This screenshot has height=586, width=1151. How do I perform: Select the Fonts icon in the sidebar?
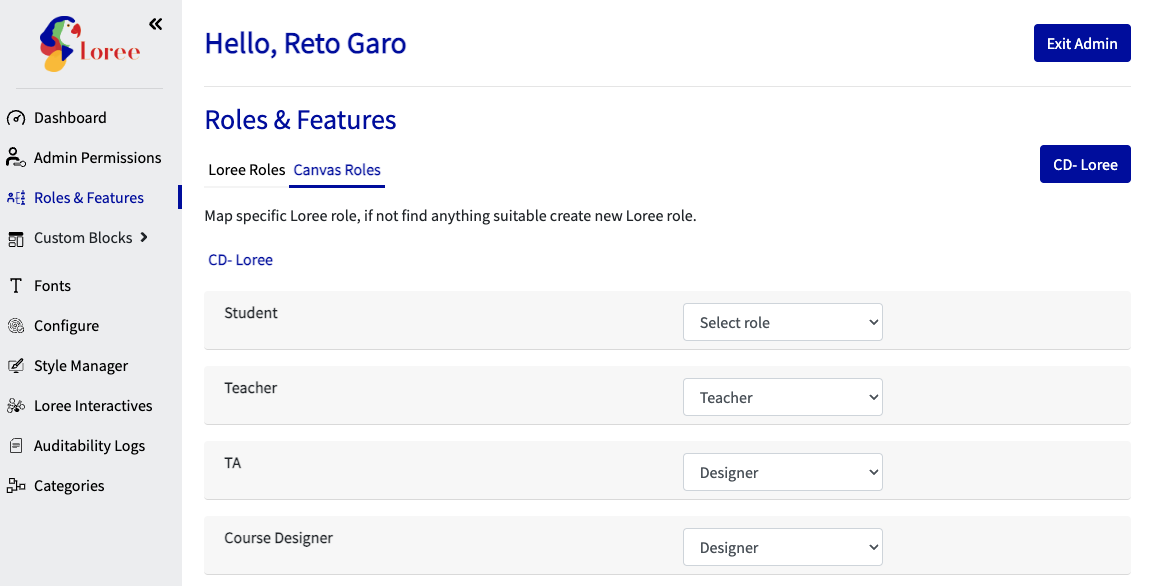click(17, 285)
